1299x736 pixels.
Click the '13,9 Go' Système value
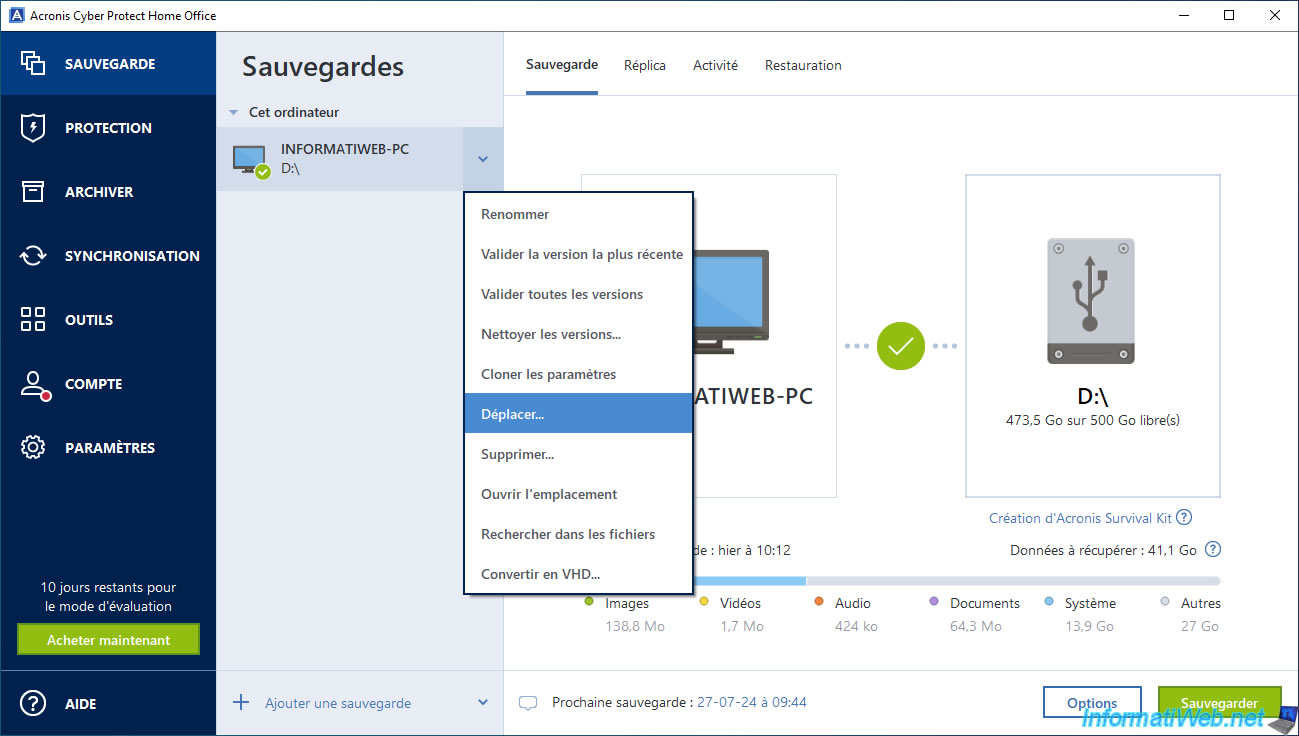point(1089,626)
